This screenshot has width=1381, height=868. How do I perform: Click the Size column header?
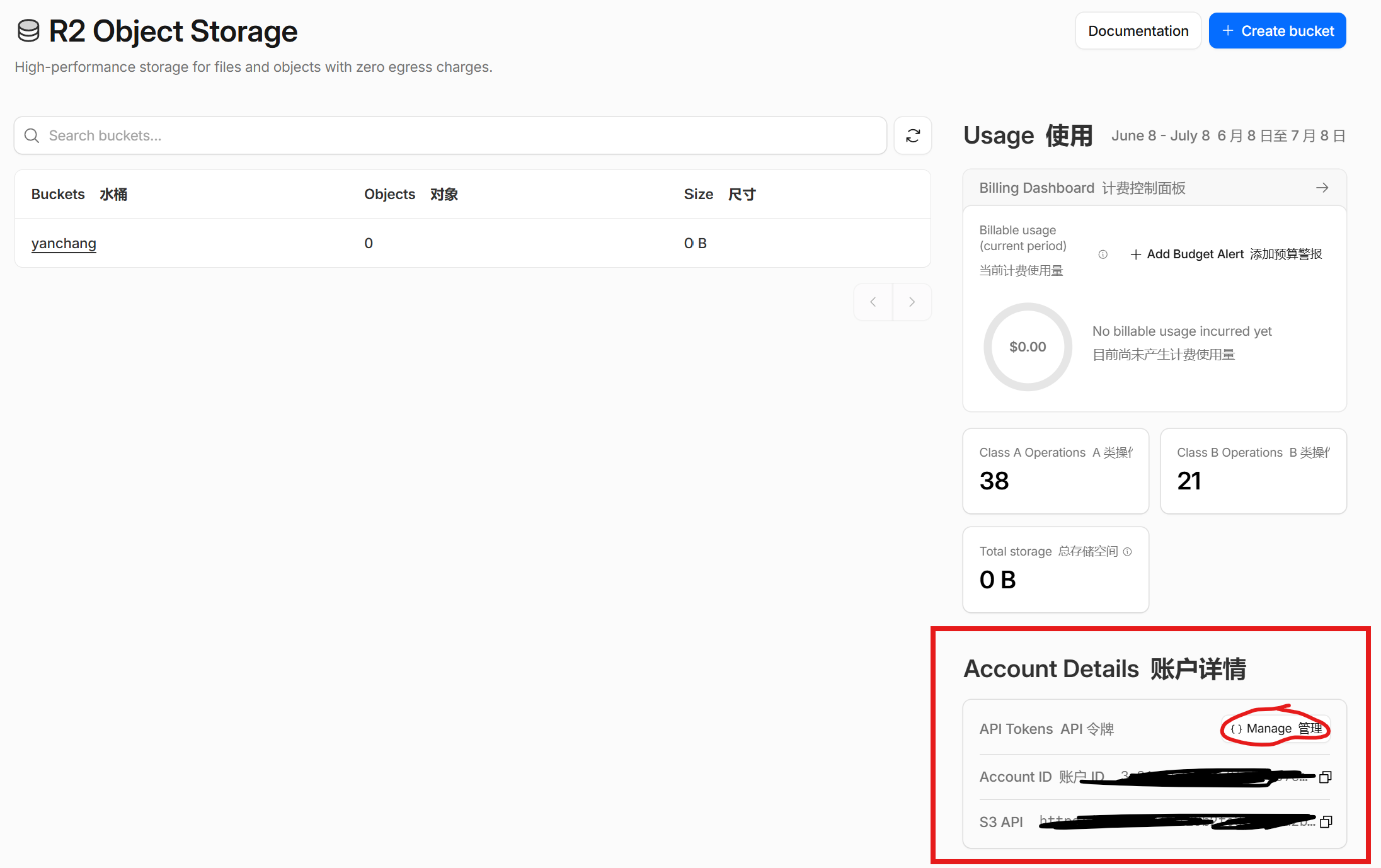(x=719, y=194)
